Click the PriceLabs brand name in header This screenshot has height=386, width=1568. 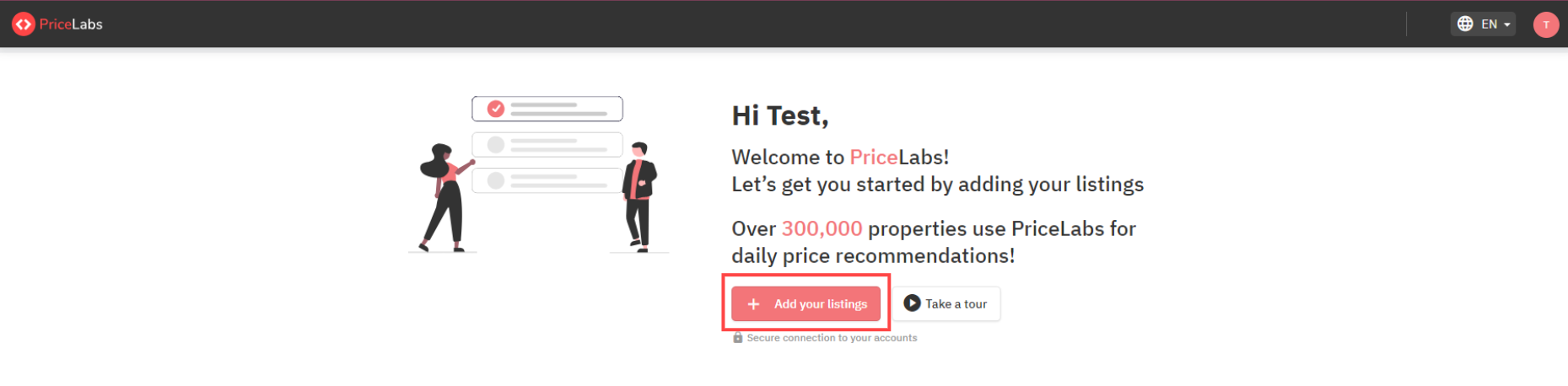pyautogui.click(x=71, y=24)
